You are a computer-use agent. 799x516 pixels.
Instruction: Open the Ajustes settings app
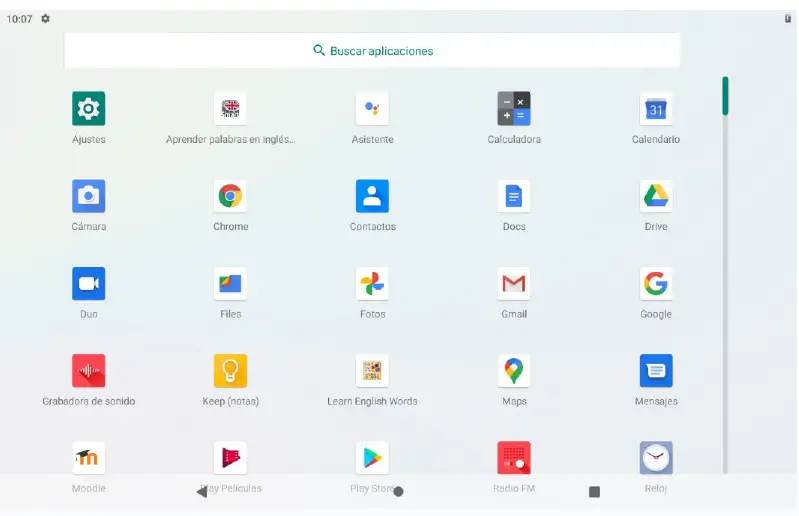[89, 108]
